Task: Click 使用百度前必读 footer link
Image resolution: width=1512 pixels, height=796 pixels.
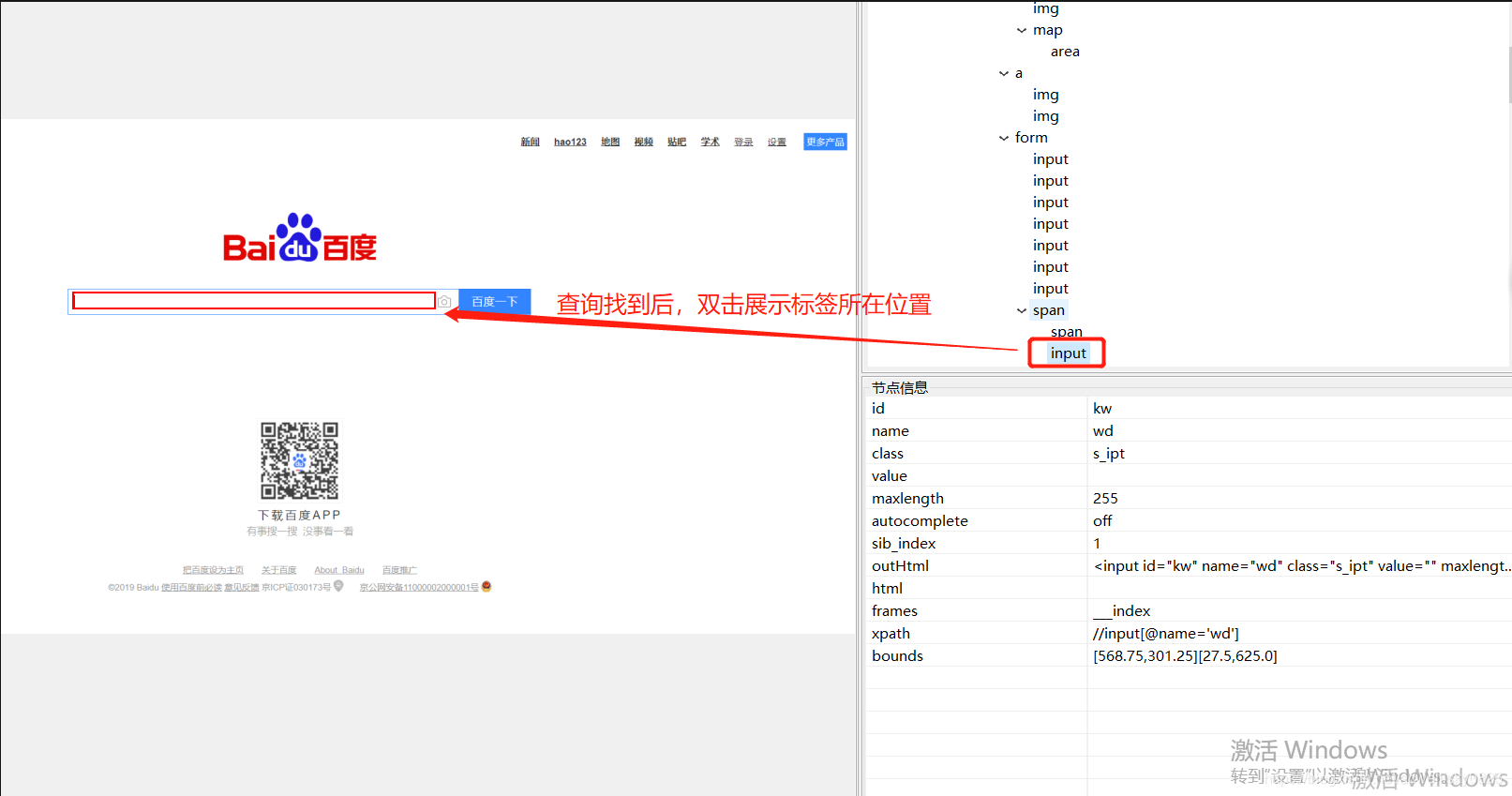Action: point(191,588)
